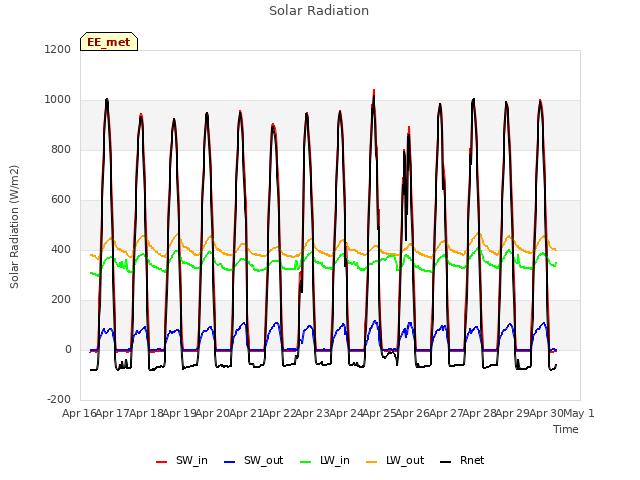Image resolution: width=640 pixels, height=480 pixels.
Task: Toggle Rnet series in legend
Action: point(462,461)
